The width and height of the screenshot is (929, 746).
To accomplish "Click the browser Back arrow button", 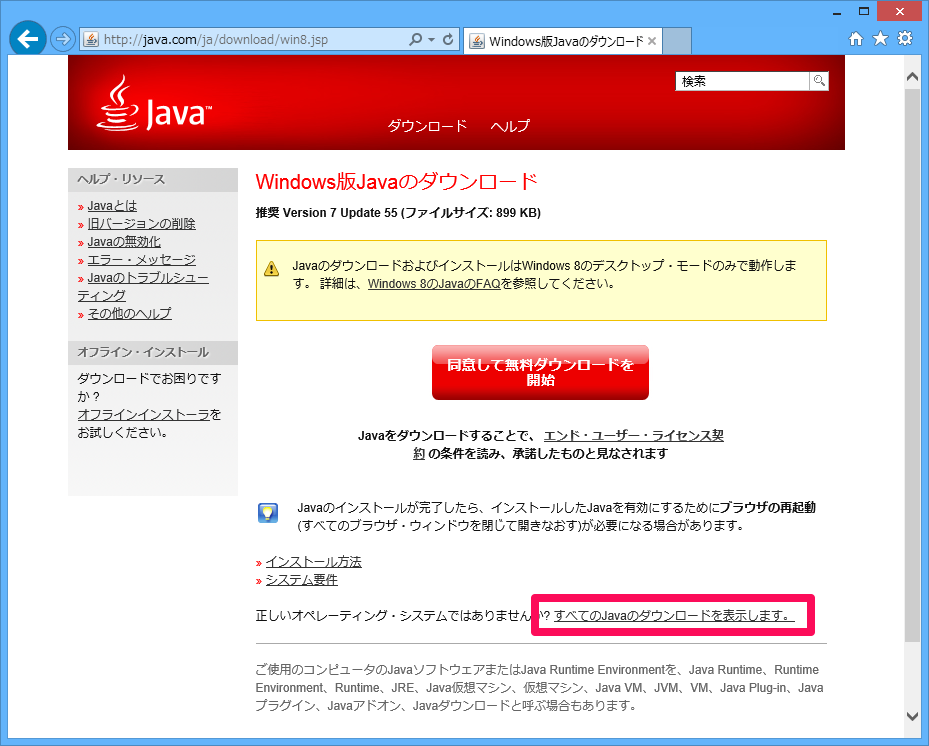I will click(x=27, y=40).
